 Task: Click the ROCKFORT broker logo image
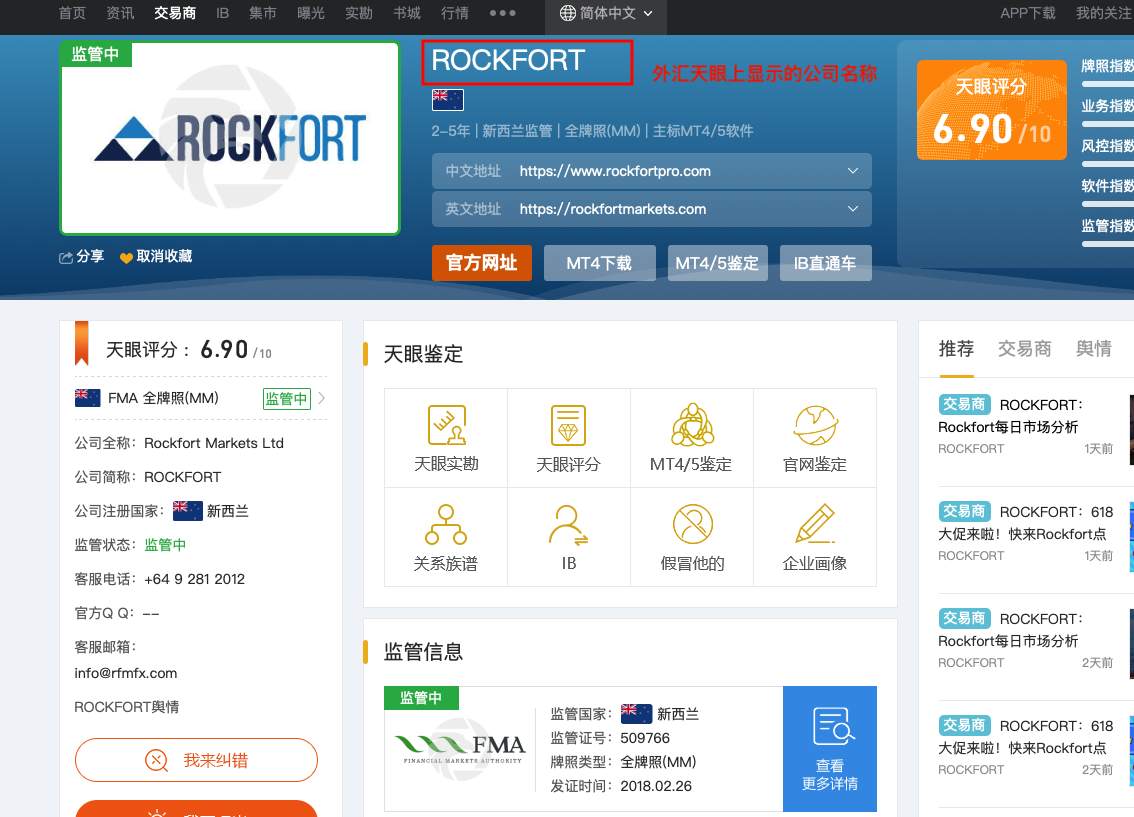click(x=230, y=138)
